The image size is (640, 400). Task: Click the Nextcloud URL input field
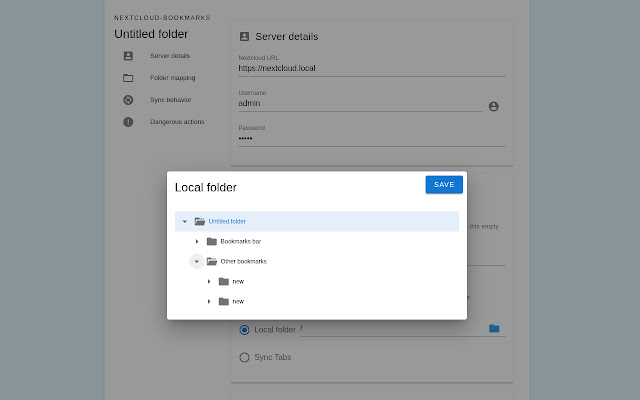point(370,69)
